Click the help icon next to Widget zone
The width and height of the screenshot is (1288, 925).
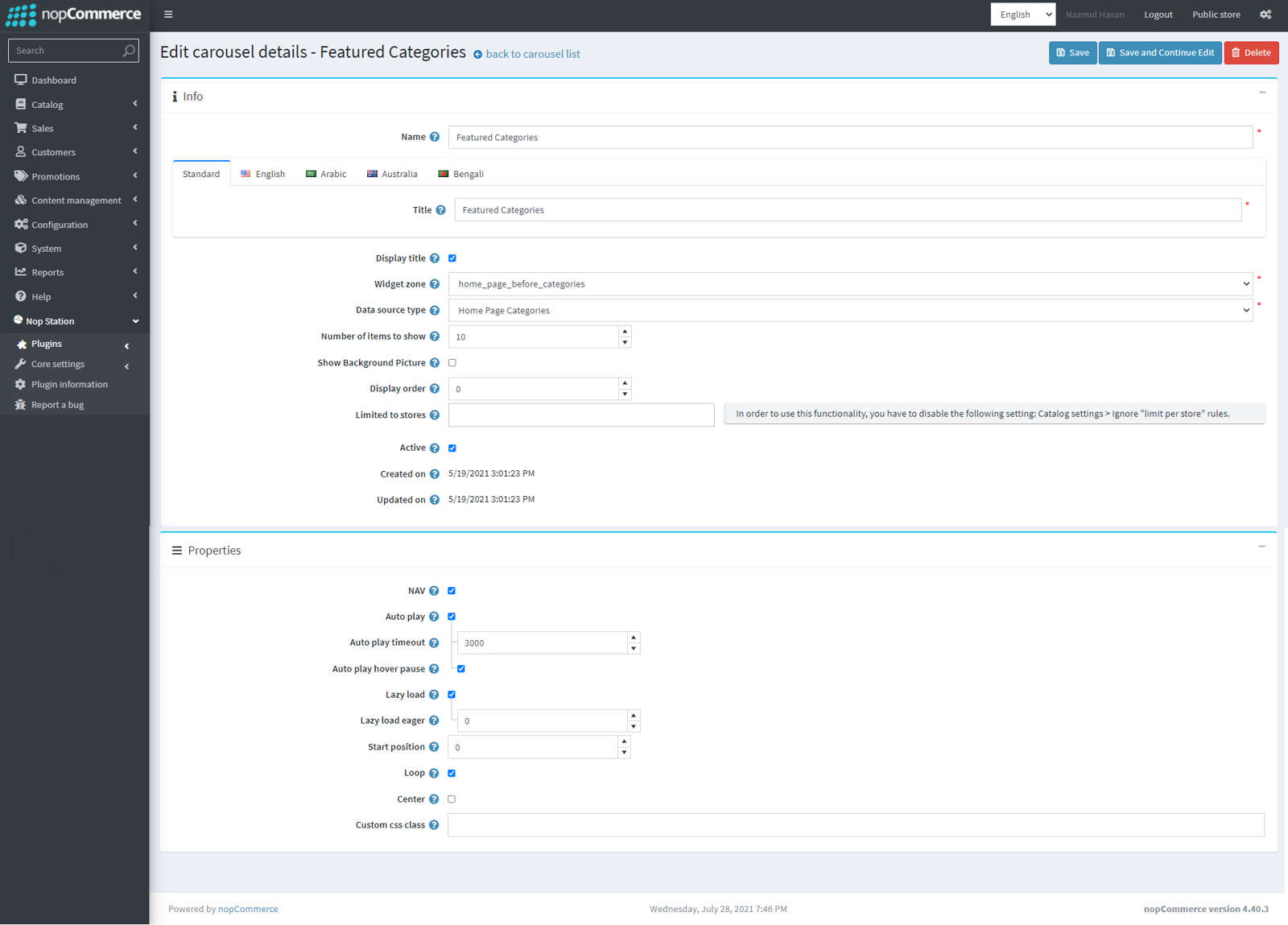pyautogui.click(x=435, y=284)
